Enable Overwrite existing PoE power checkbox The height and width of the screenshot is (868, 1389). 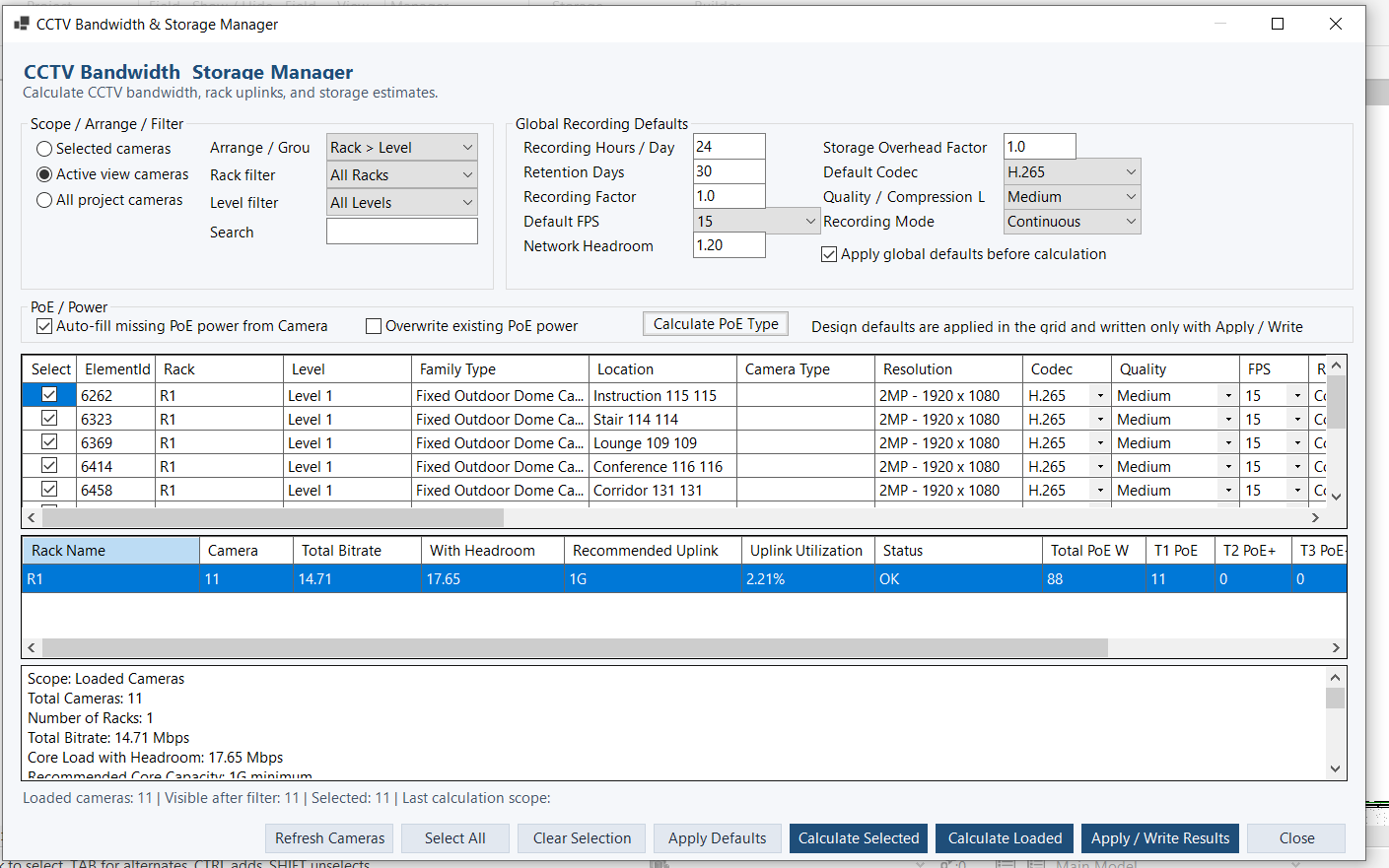374,326
